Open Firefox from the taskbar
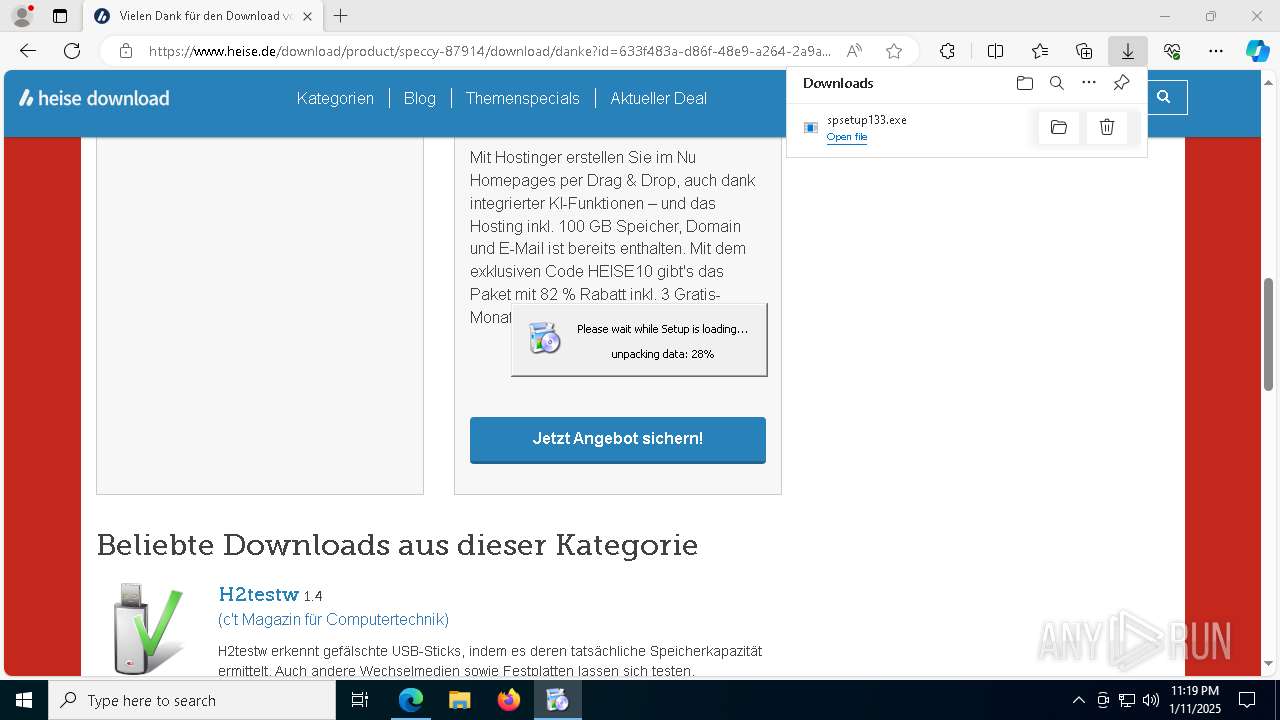 coord(509,700)
